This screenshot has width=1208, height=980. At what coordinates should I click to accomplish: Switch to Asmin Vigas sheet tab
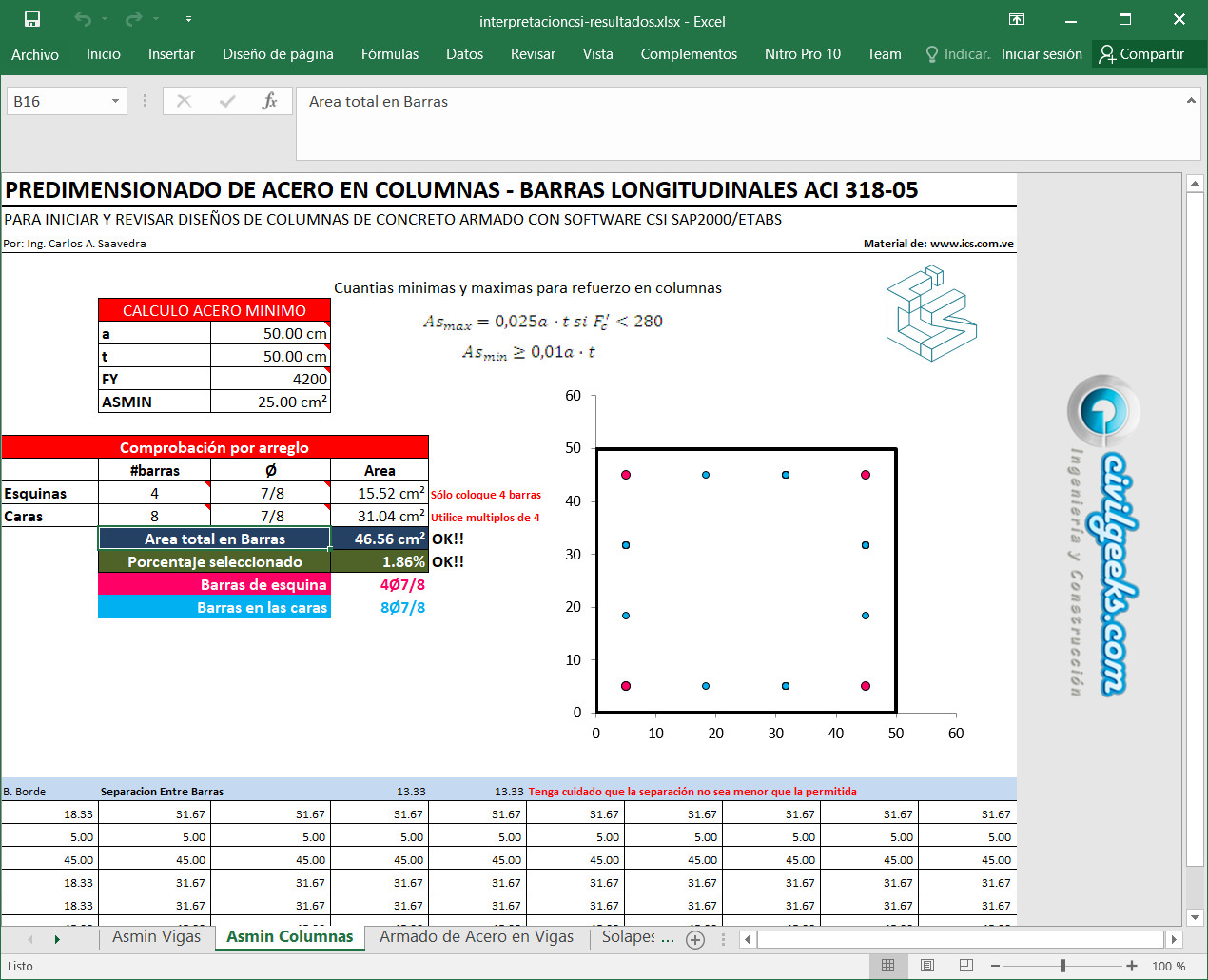pos(157,937)
